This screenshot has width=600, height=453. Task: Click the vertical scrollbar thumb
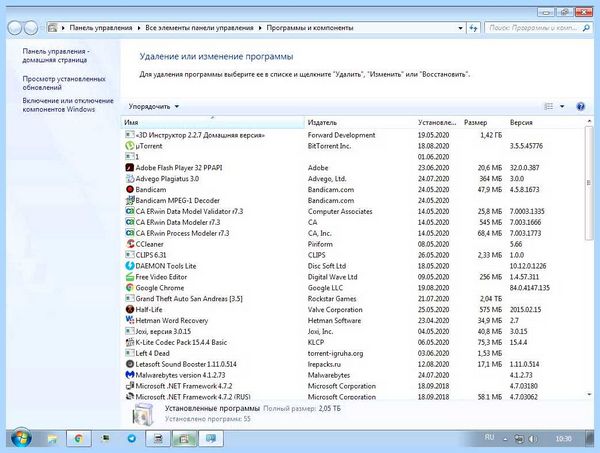(x=589, y=184)
